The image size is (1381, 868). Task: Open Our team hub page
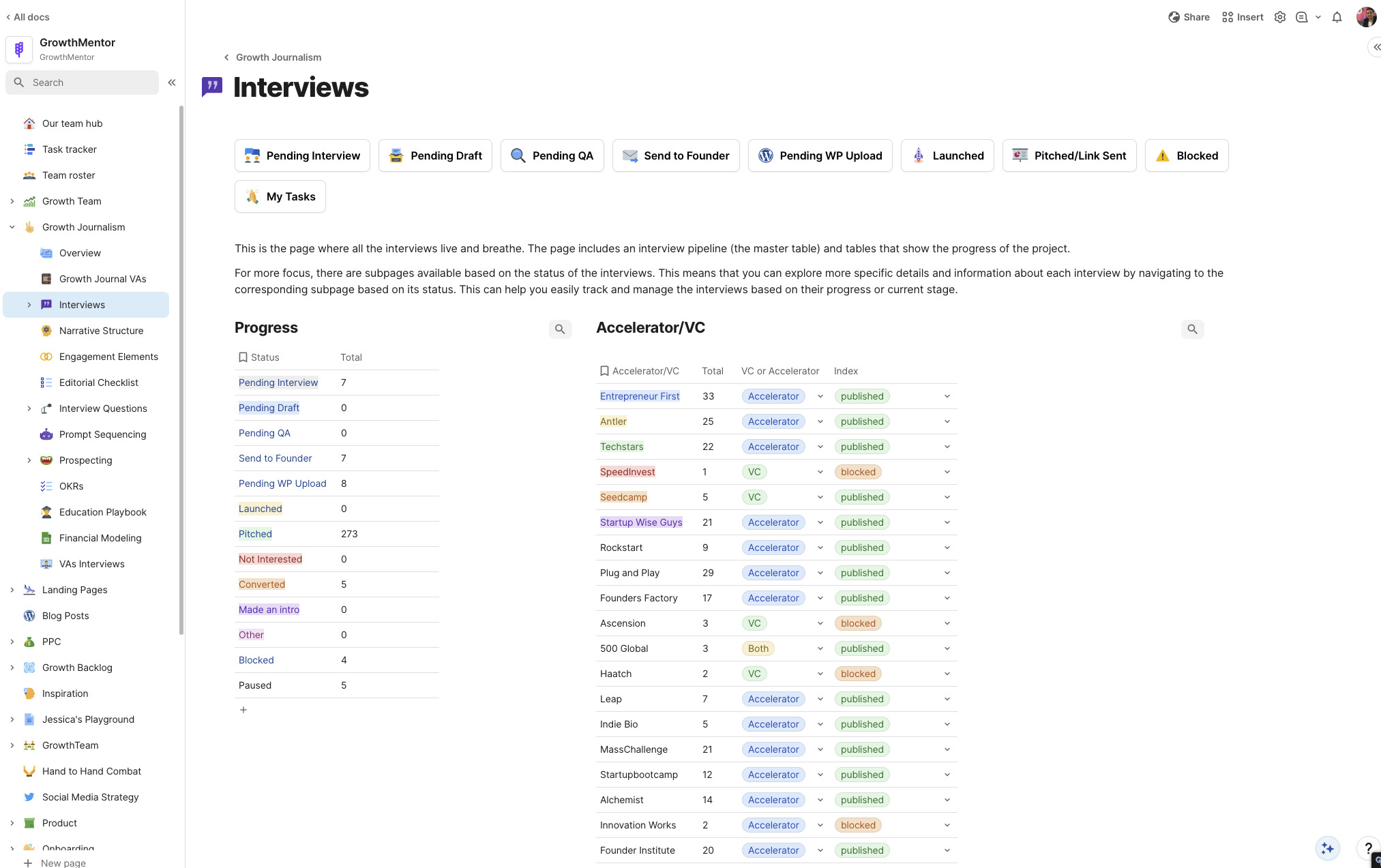pos(72,123)
